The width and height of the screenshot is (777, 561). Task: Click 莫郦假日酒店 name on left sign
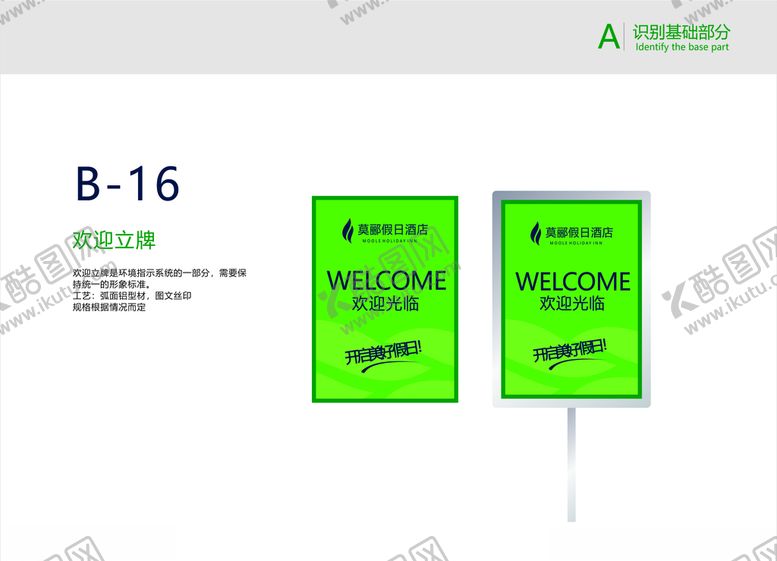point(393,229)
